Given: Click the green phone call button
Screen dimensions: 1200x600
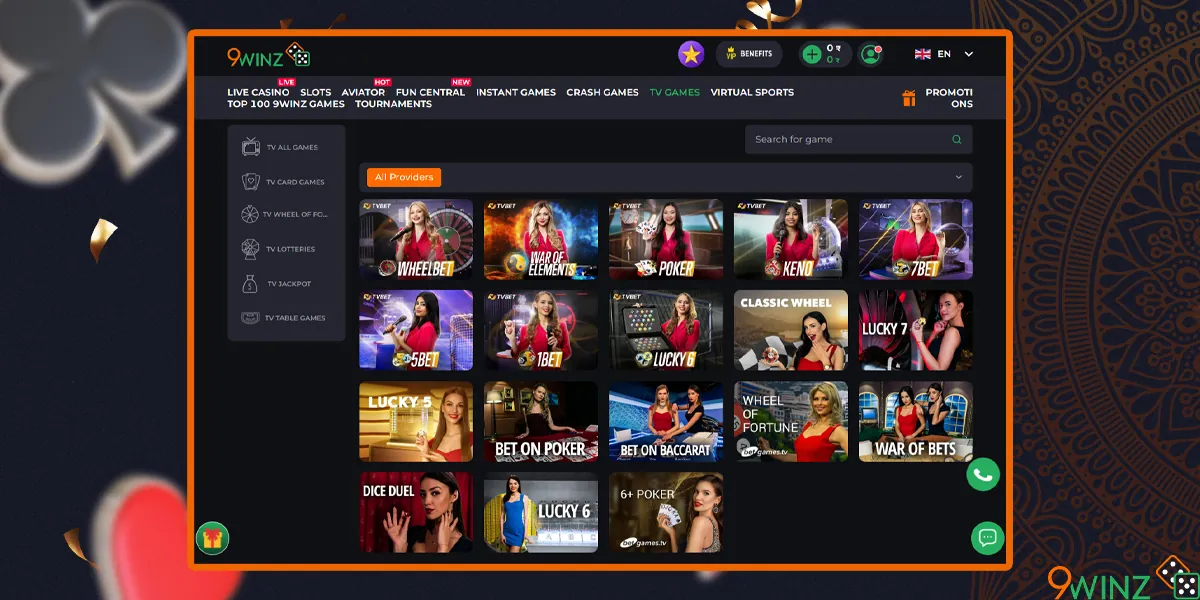Looking at the screenshot, I should pos(983,475).
